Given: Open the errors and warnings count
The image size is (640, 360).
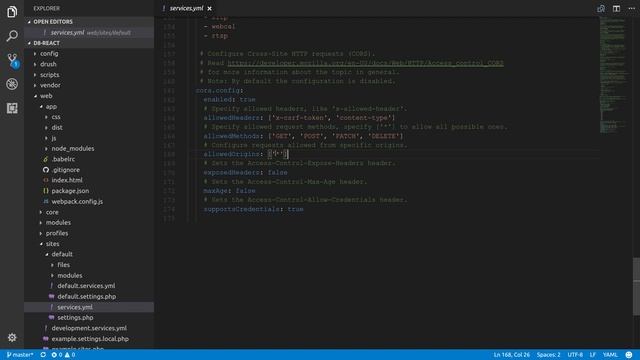Looking at the screenshot, I should pyautogui.click(x=63, y=355).
